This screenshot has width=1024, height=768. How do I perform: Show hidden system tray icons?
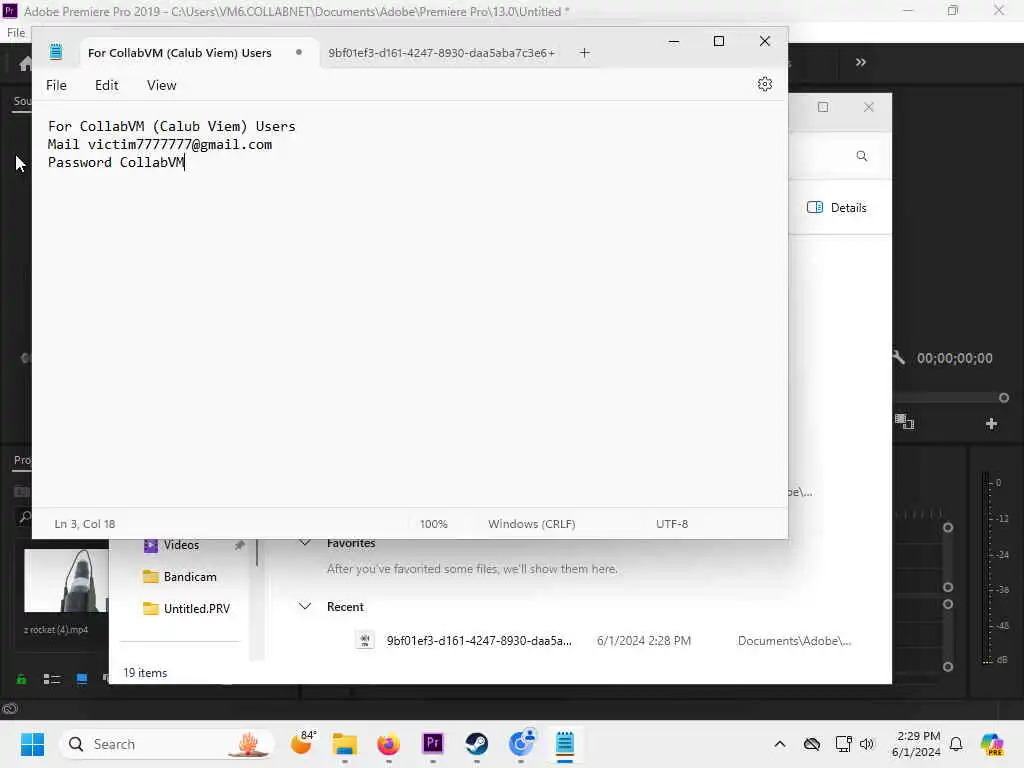pos(780,744)
